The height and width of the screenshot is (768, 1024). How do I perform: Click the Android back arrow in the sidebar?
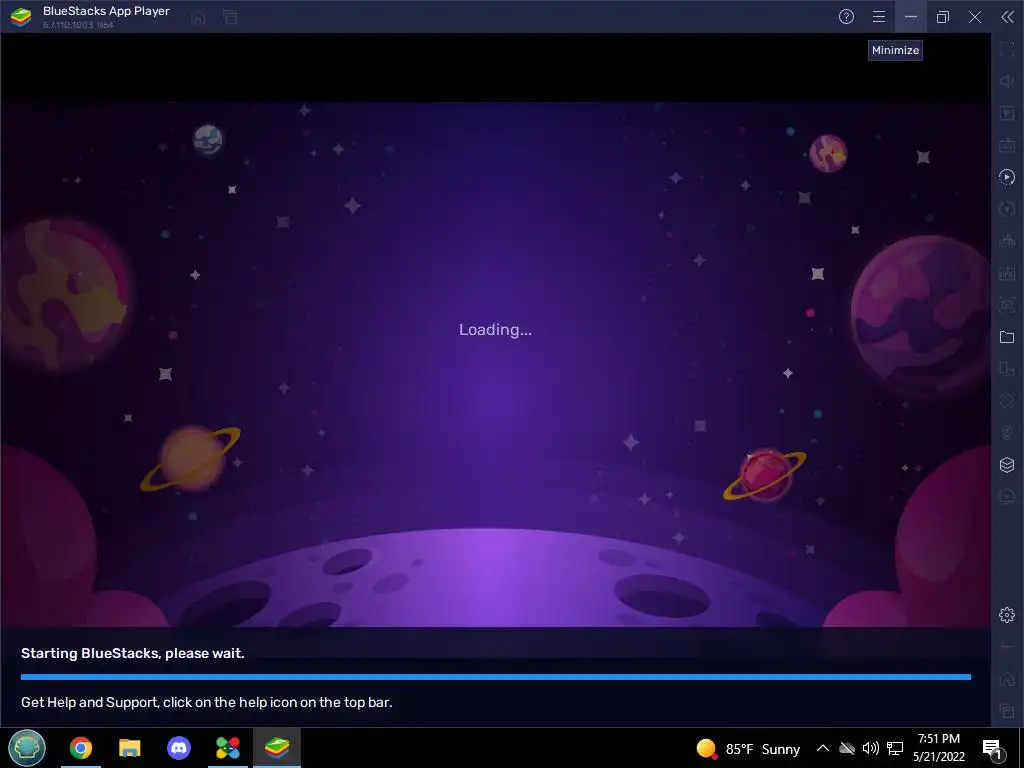(x=1007, y=647)
